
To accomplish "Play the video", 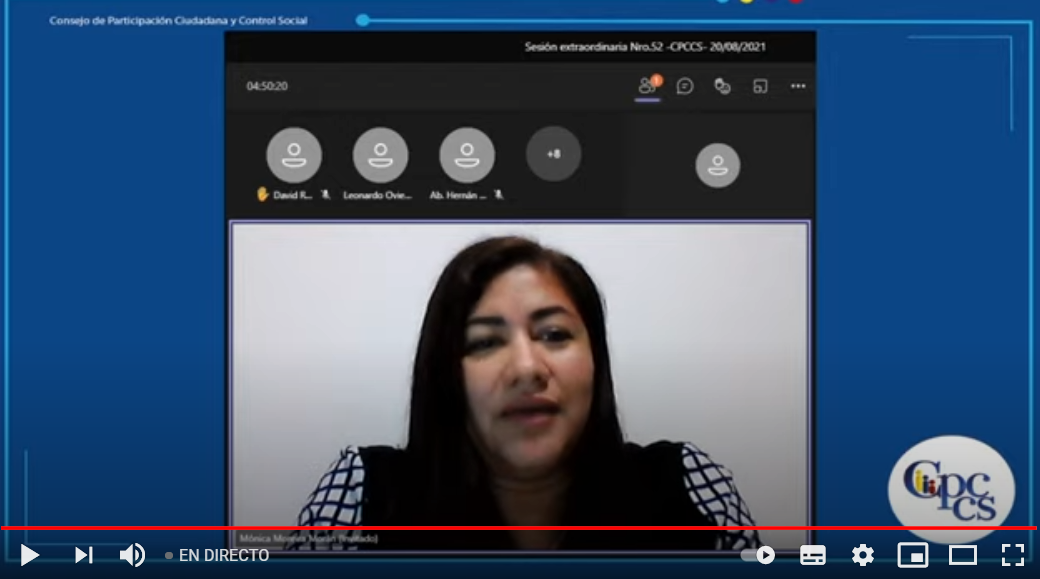I will point(29,555).
